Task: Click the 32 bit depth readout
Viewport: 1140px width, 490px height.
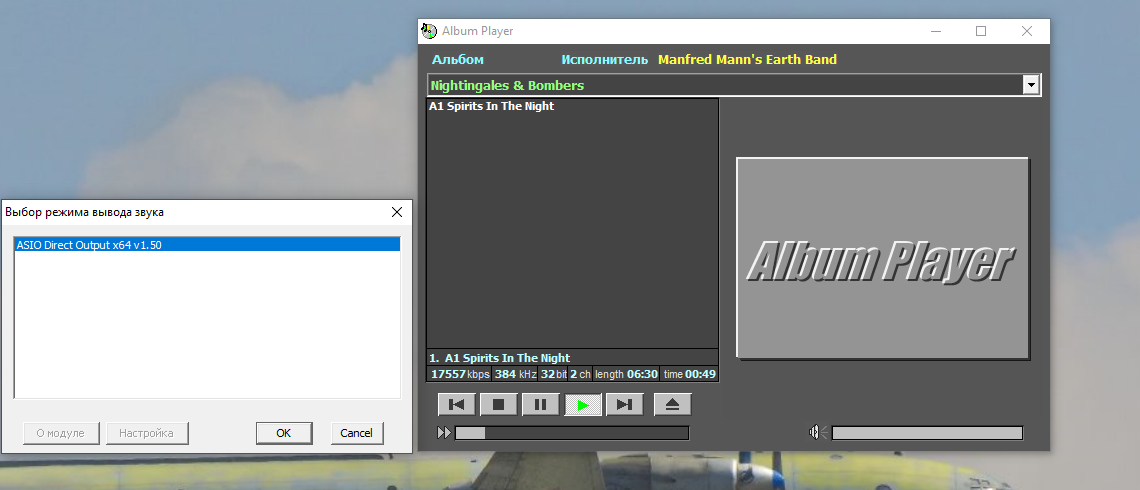Action: click(x=553, y=374)
